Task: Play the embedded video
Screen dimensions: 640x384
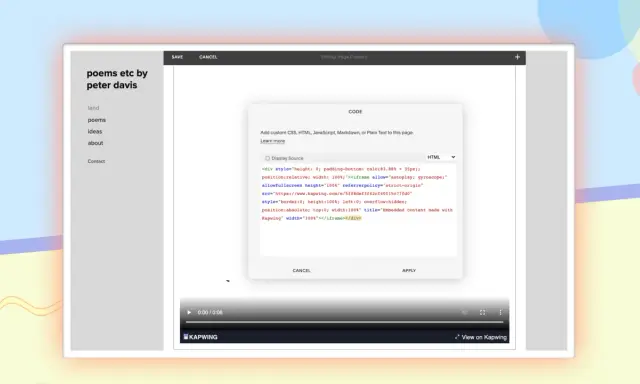Action: (189, 313)
